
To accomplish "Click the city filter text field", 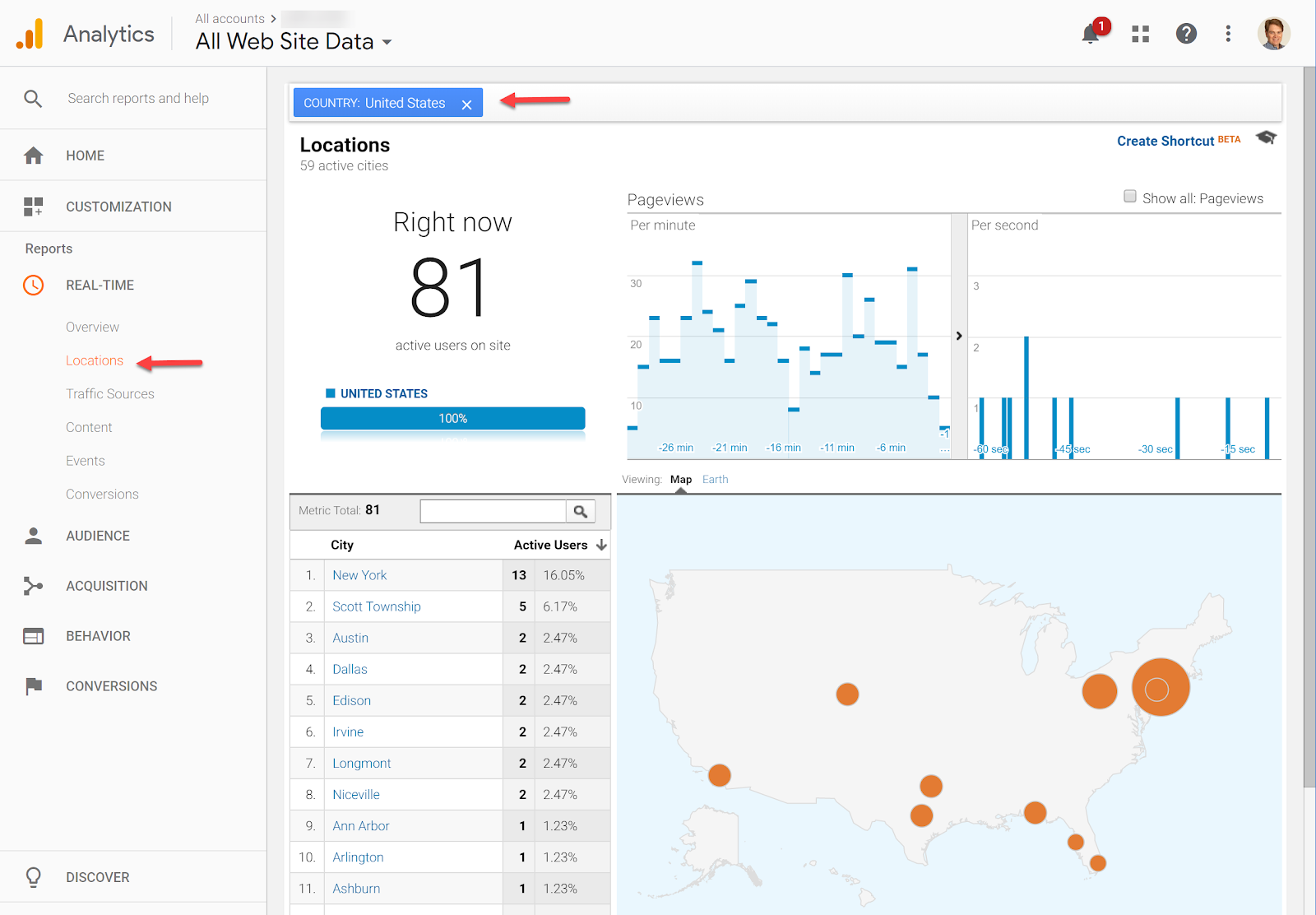I will [493, 512].
